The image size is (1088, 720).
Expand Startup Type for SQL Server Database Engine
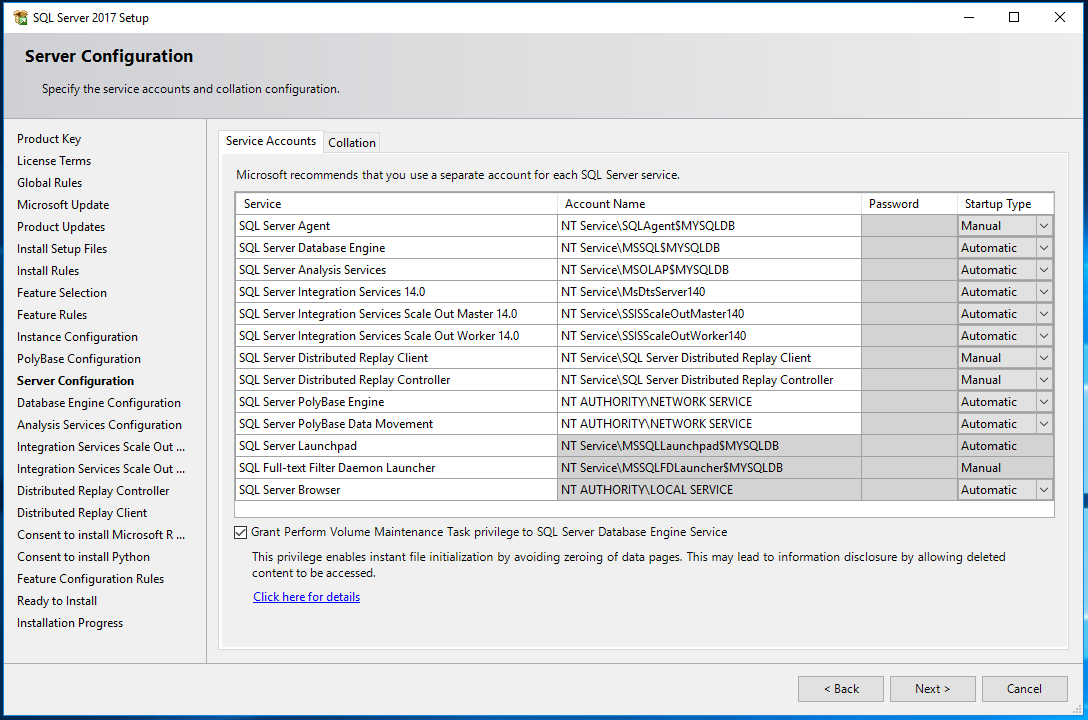(1044, 248)
